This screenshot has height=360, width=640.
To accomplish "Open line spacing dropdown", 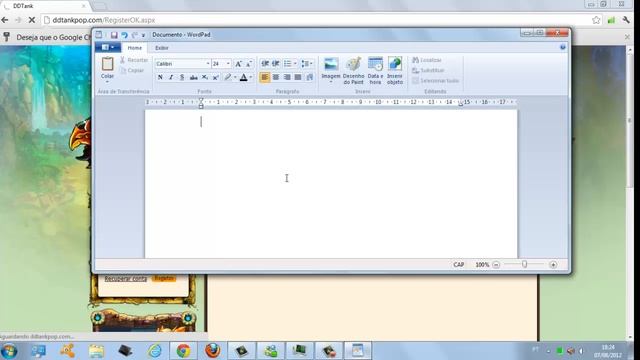I will [307, 64].
